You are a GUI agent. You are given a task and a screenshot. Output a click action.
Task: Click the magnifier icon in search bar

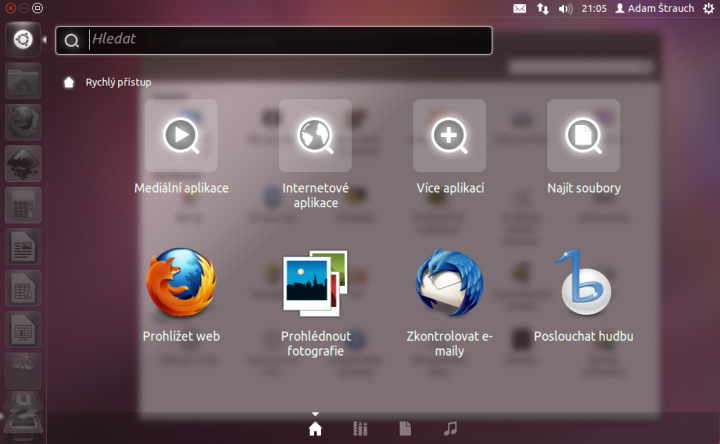(71, 40)
